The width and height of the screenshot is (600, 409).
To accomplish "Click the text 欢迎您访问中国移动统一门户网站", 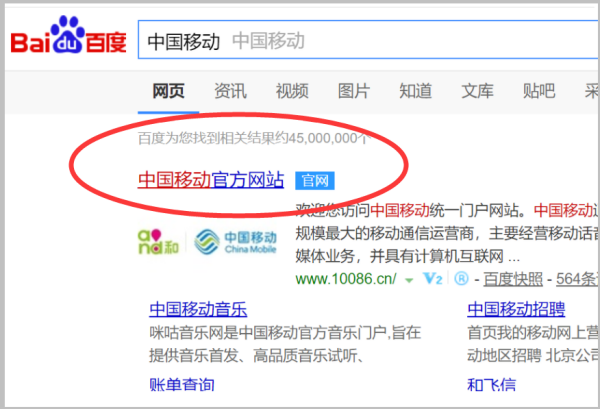I will (407, 210).
